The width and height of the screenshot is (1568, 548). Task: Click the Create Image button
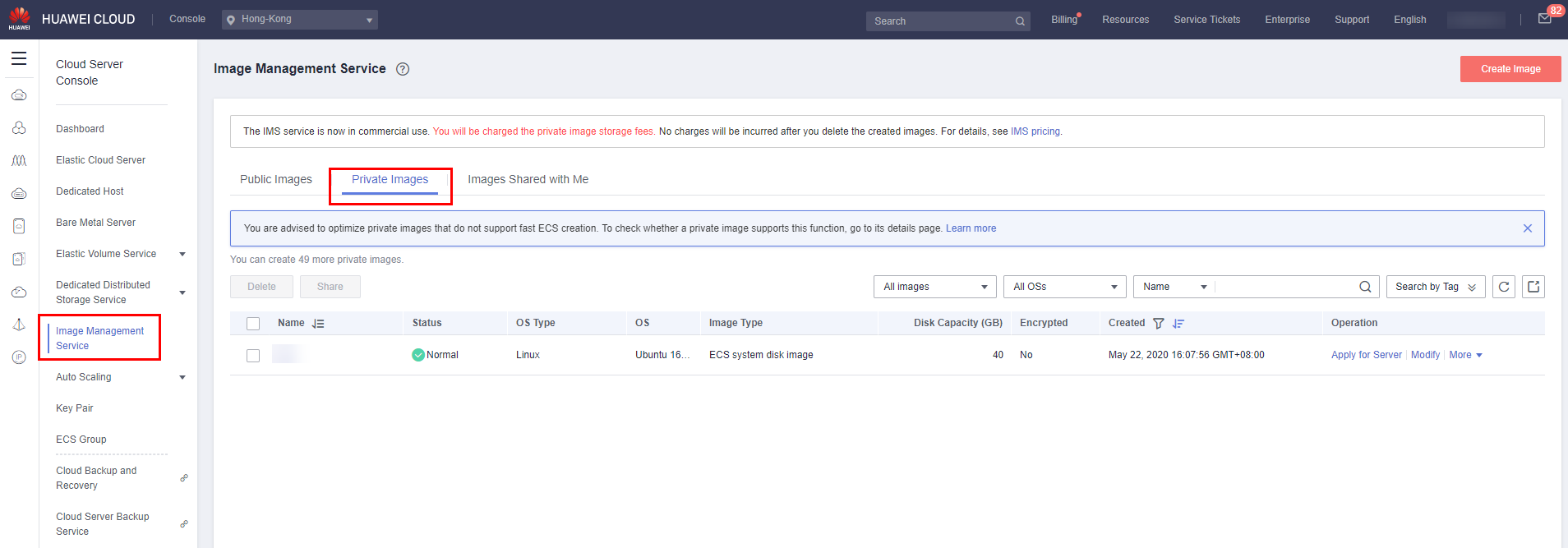[1510, 69]
